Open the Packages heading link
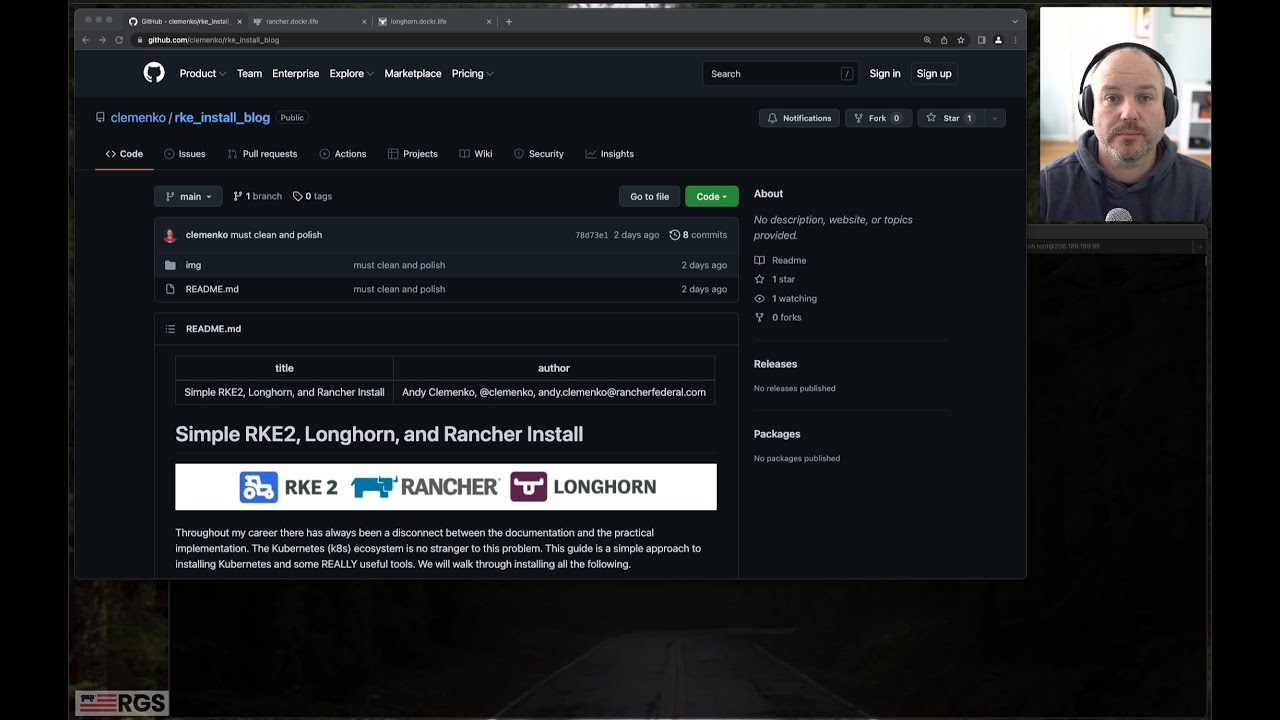 coord(777,434)
